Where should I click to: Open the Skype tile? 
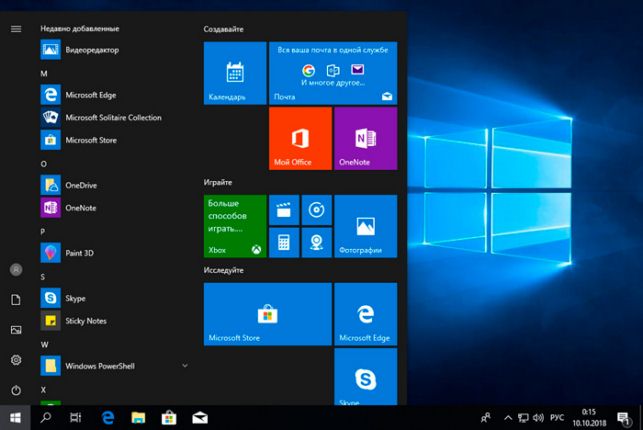coord(365,376)
